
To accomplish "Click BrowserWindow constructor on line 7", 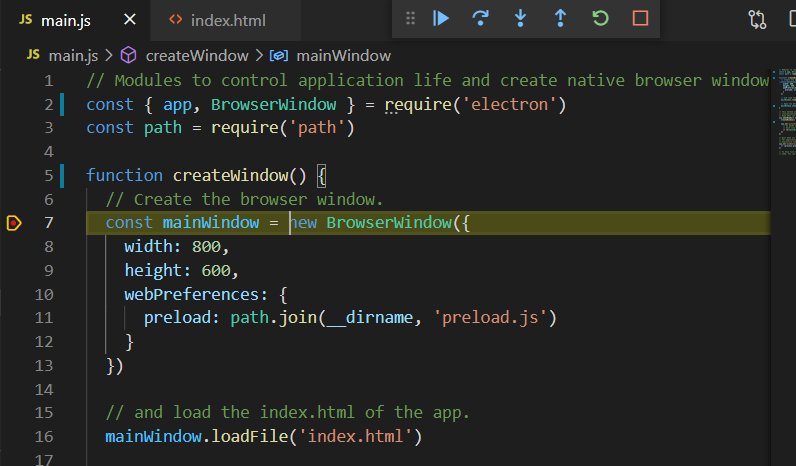I will pos(389,223).
